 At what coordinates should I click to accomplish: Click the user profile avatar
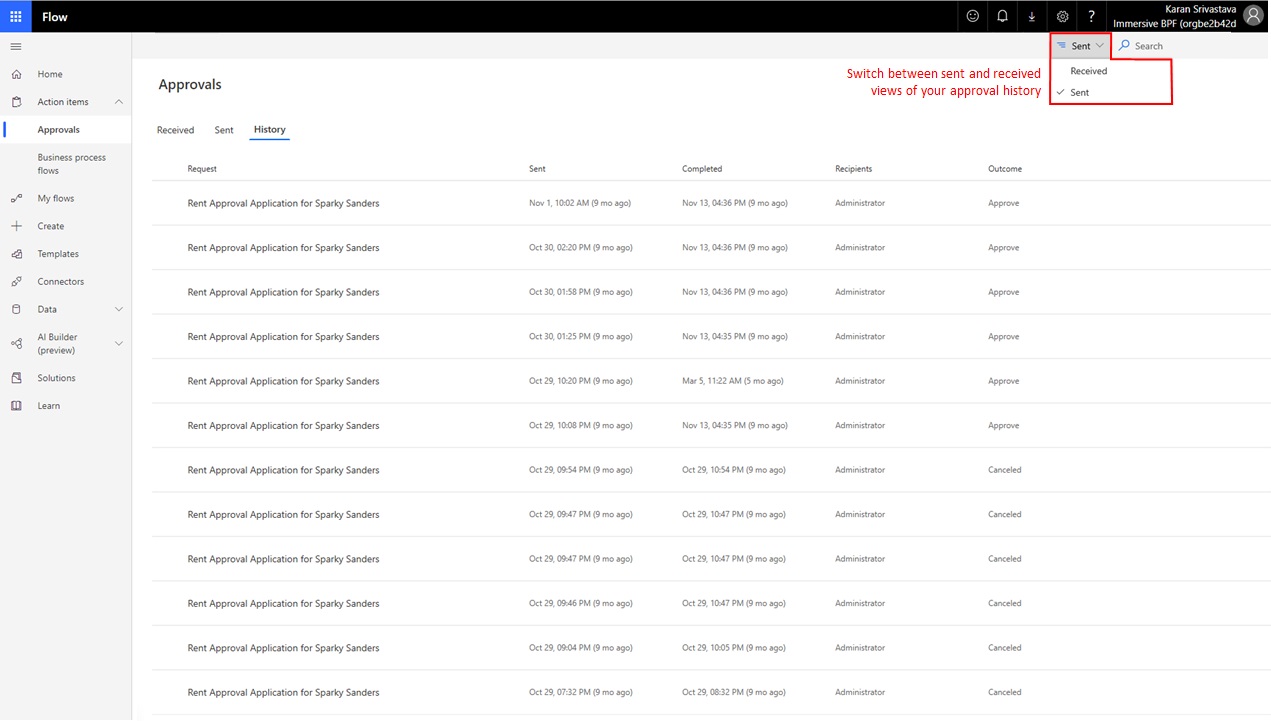point(1253,16)
